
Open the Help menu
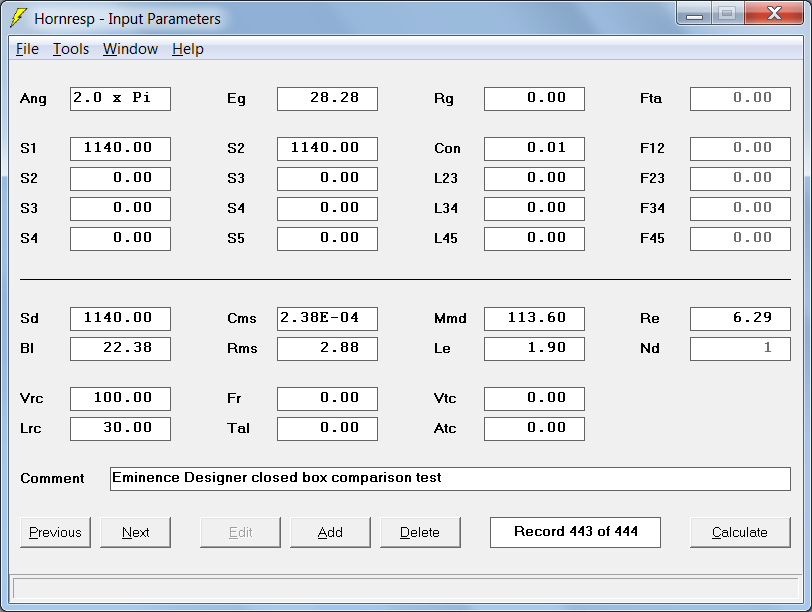(187, 49)
